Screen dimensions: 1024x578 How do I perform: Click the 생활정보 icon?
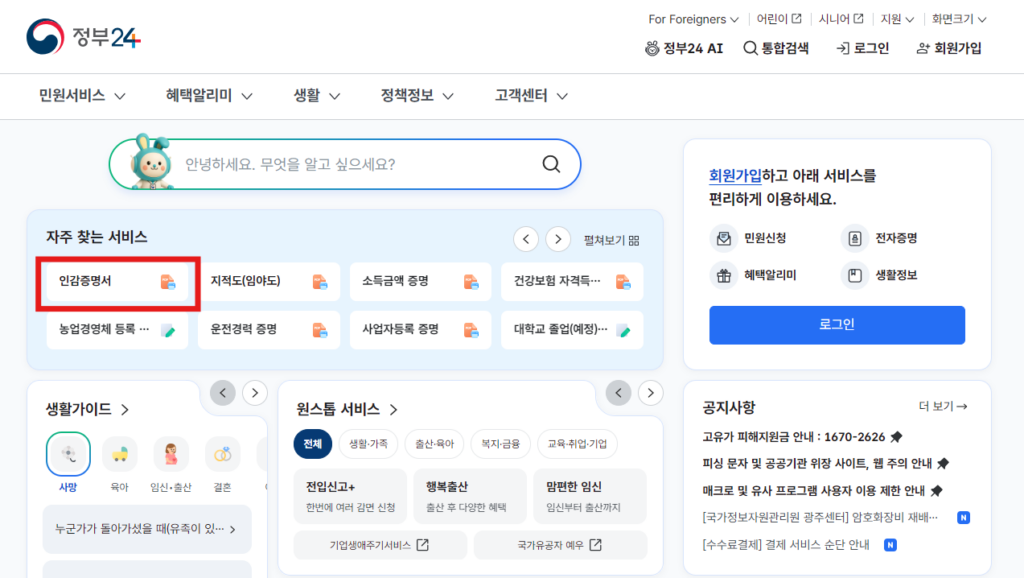pos(855,276)
